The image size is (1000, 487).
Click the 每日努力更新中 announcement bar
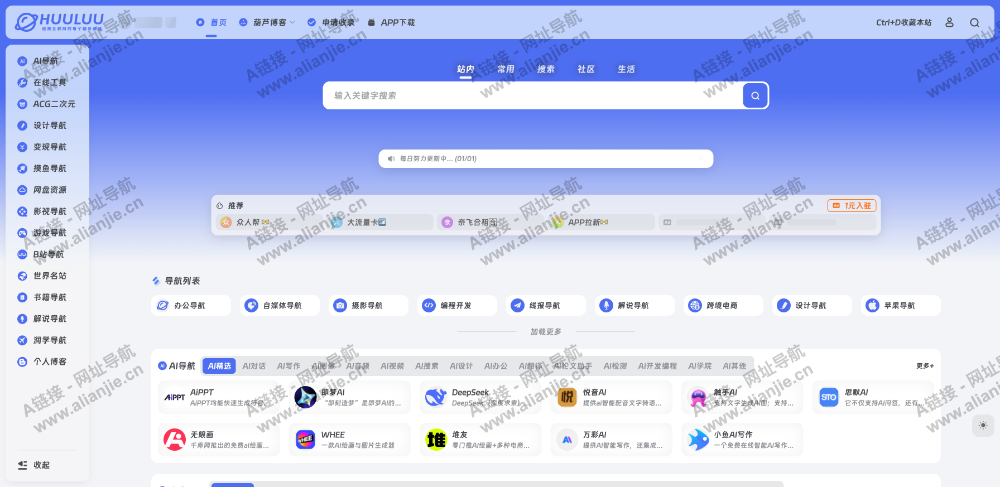(x=546, y=159)
